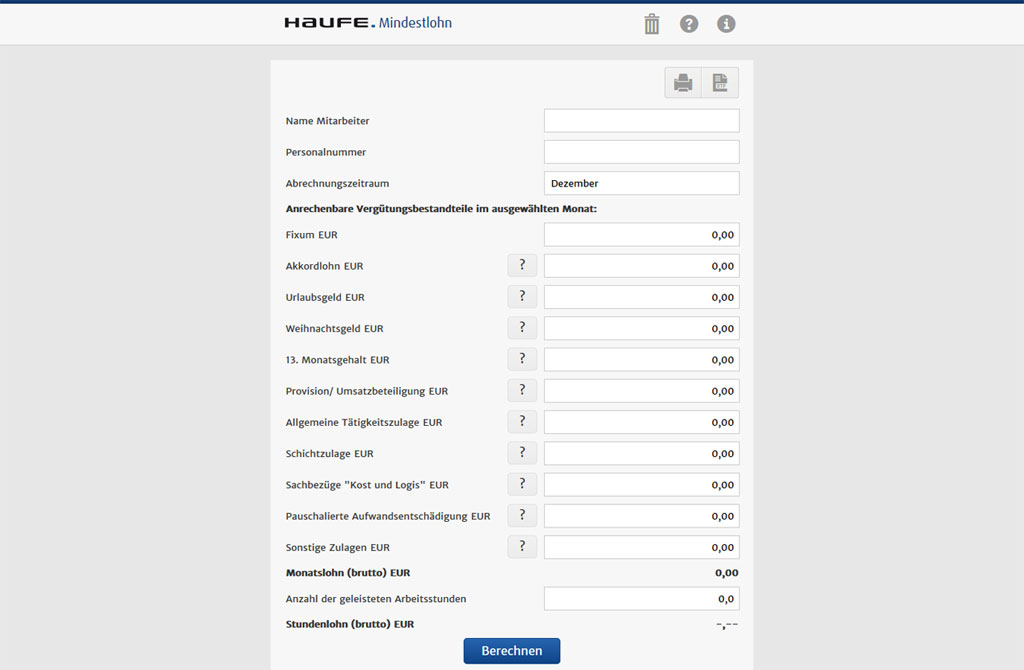Open help for Pauschalierte Aufwandsentschädigung EUR
This screenshot has height=670, width=1024.
click(522, 517)
